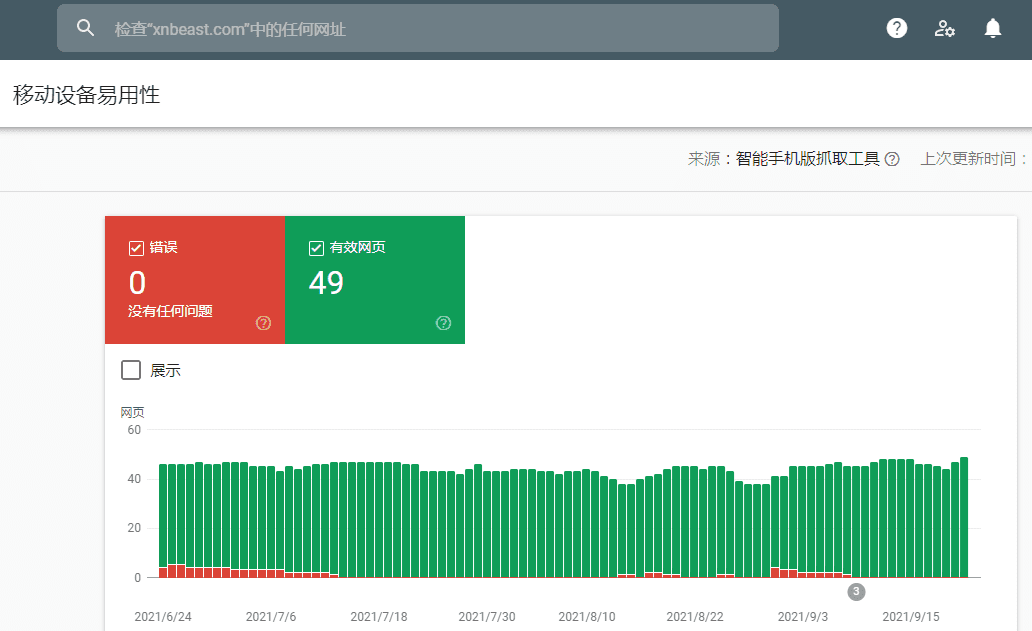The height and width of the screenshot is (631, 1032).
Task: Select the green 有效网页 49 card
Action: [x=375, y=280]
